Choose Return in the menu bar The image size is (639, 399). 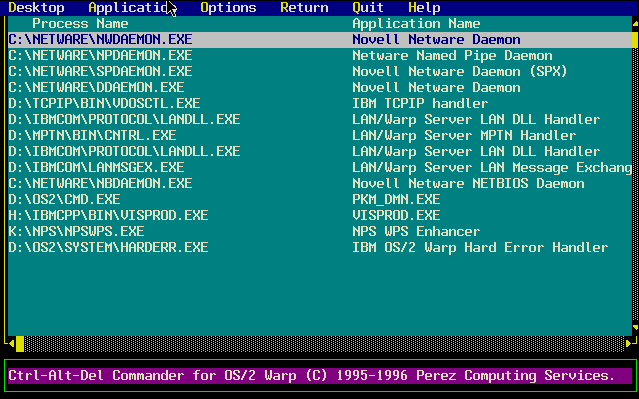tap(304, 8)
